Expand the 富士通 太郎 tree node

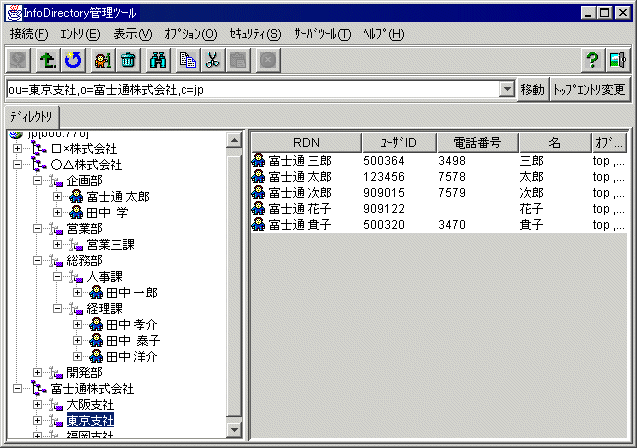[57, 197]
